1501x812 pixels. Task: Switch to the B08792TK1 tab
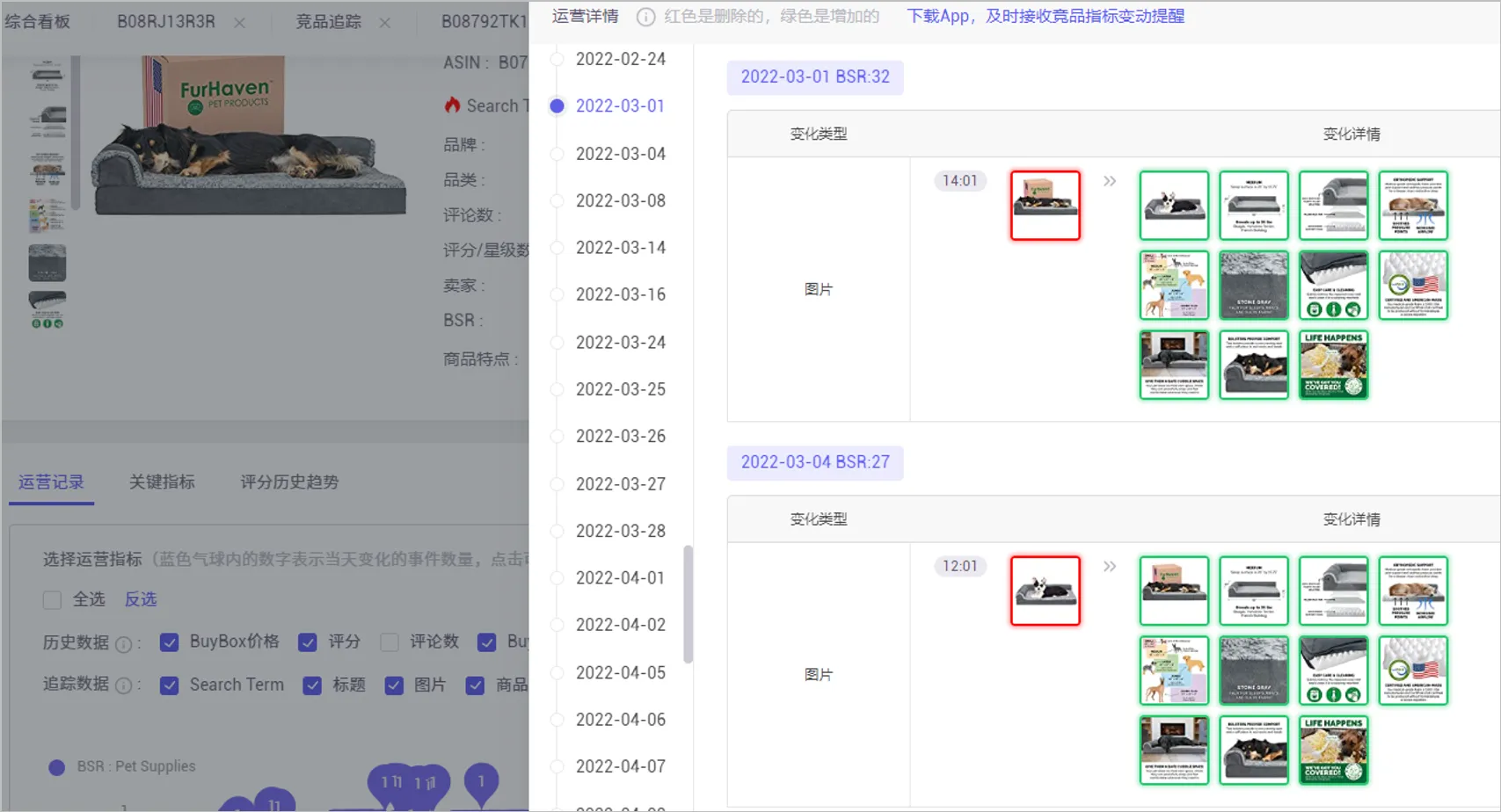pyautogui.click(x=484, y=22)
